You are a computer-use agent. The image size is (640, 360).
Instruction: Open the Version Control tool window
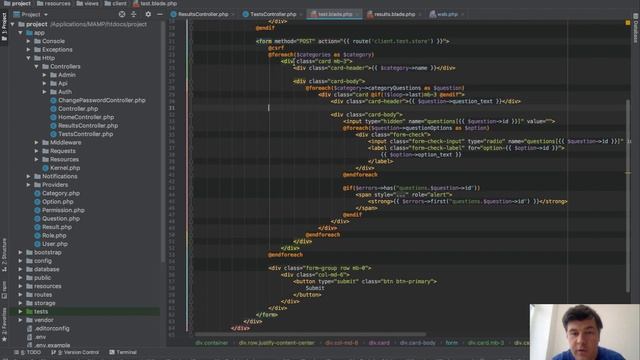click(x=75, y=352)
